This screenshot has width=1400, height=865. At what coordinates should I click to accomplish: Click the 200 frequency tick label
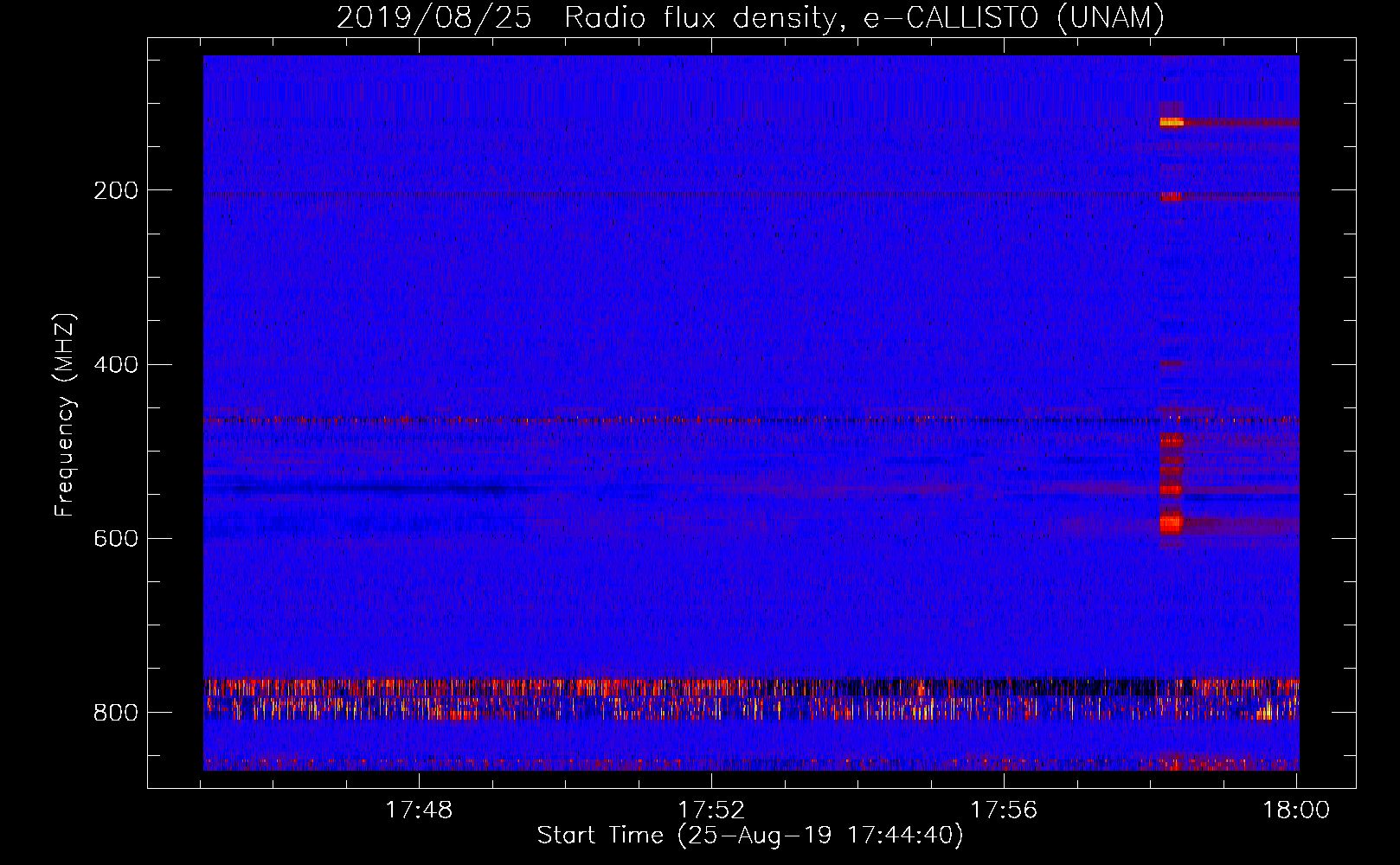click(x=116, y=190)
